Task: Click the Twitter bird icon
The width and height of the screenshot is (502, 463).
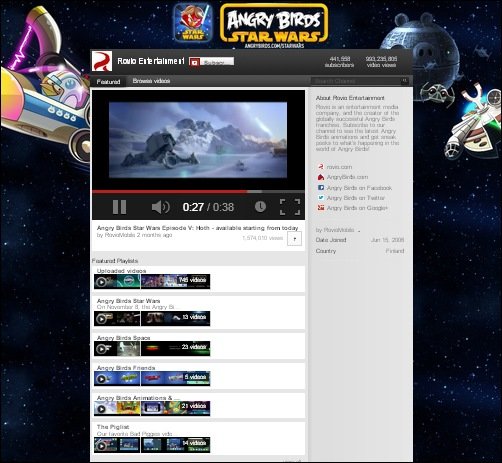Action: (321, 198)
